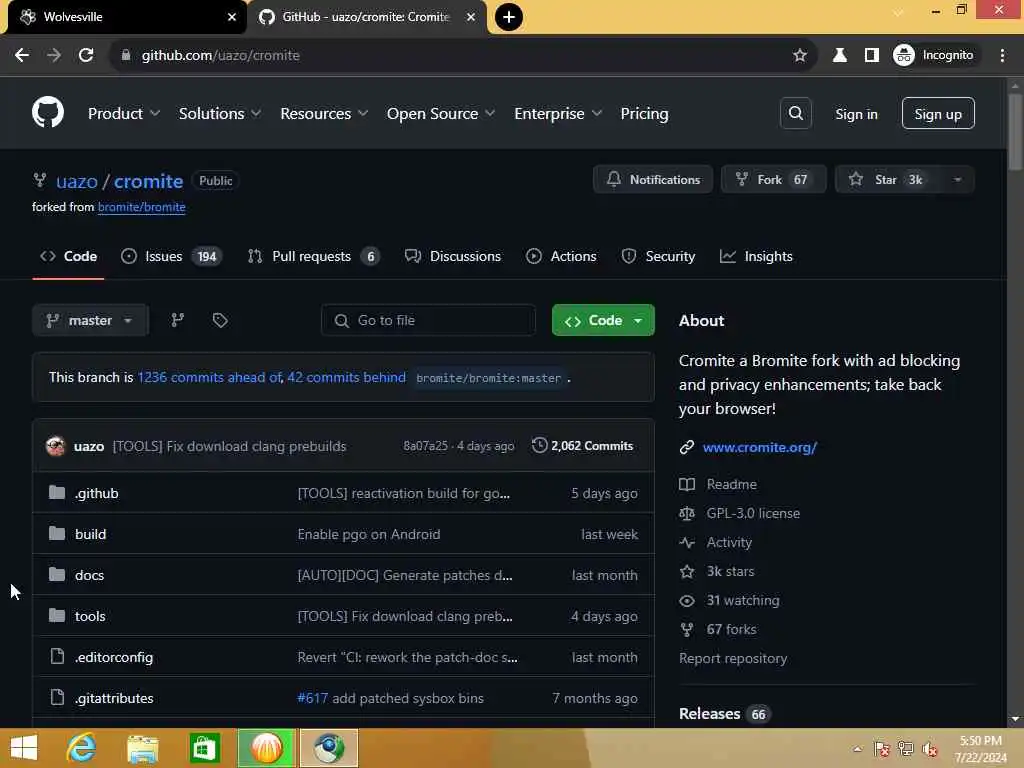
Task: Reload the page with the refresh icon
Action: (x=86, y=56)
